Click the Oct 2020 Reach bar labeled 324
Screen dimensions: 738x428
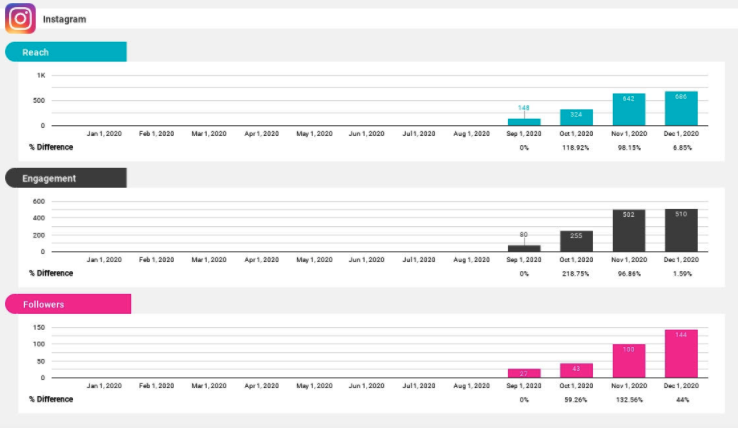(576, 118)
